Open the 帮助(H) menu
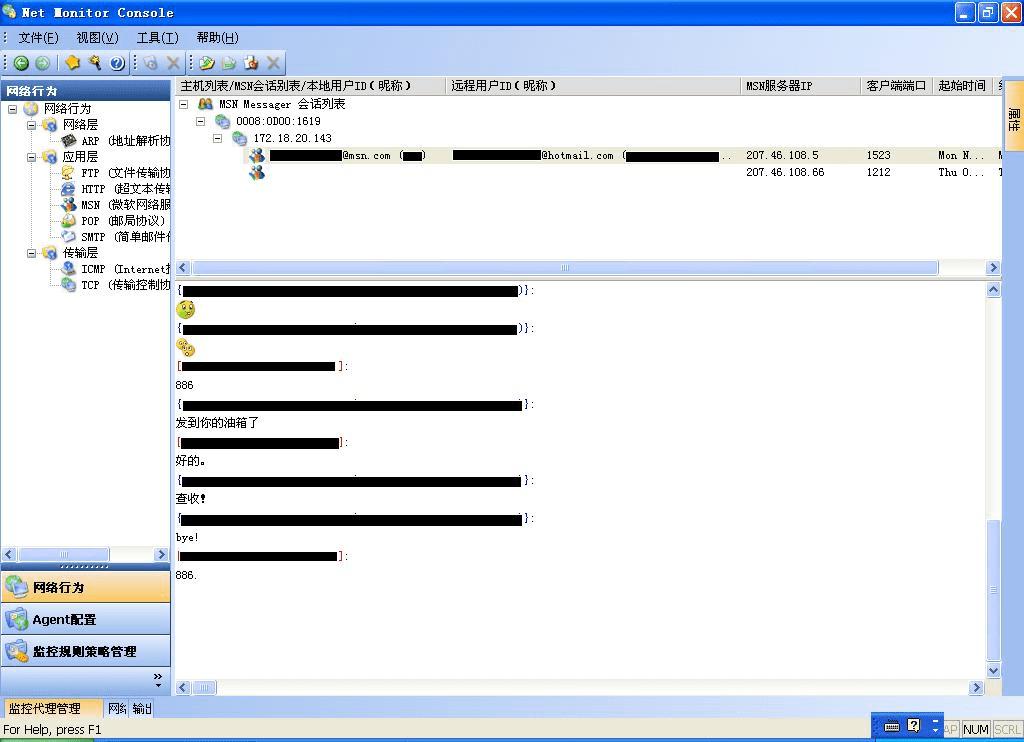Screen dimensions: 1024x742 coord(217,37)
